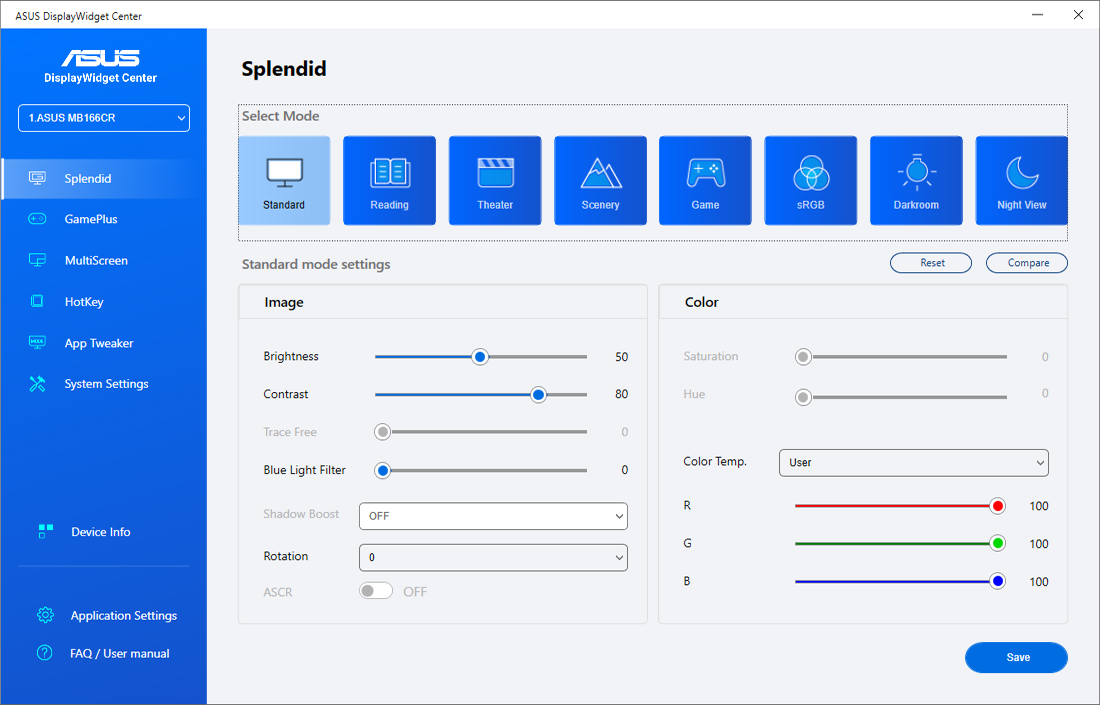Enable the Night View mode tile
This screenshot has height=705, width=1100.
point(1021,180)
